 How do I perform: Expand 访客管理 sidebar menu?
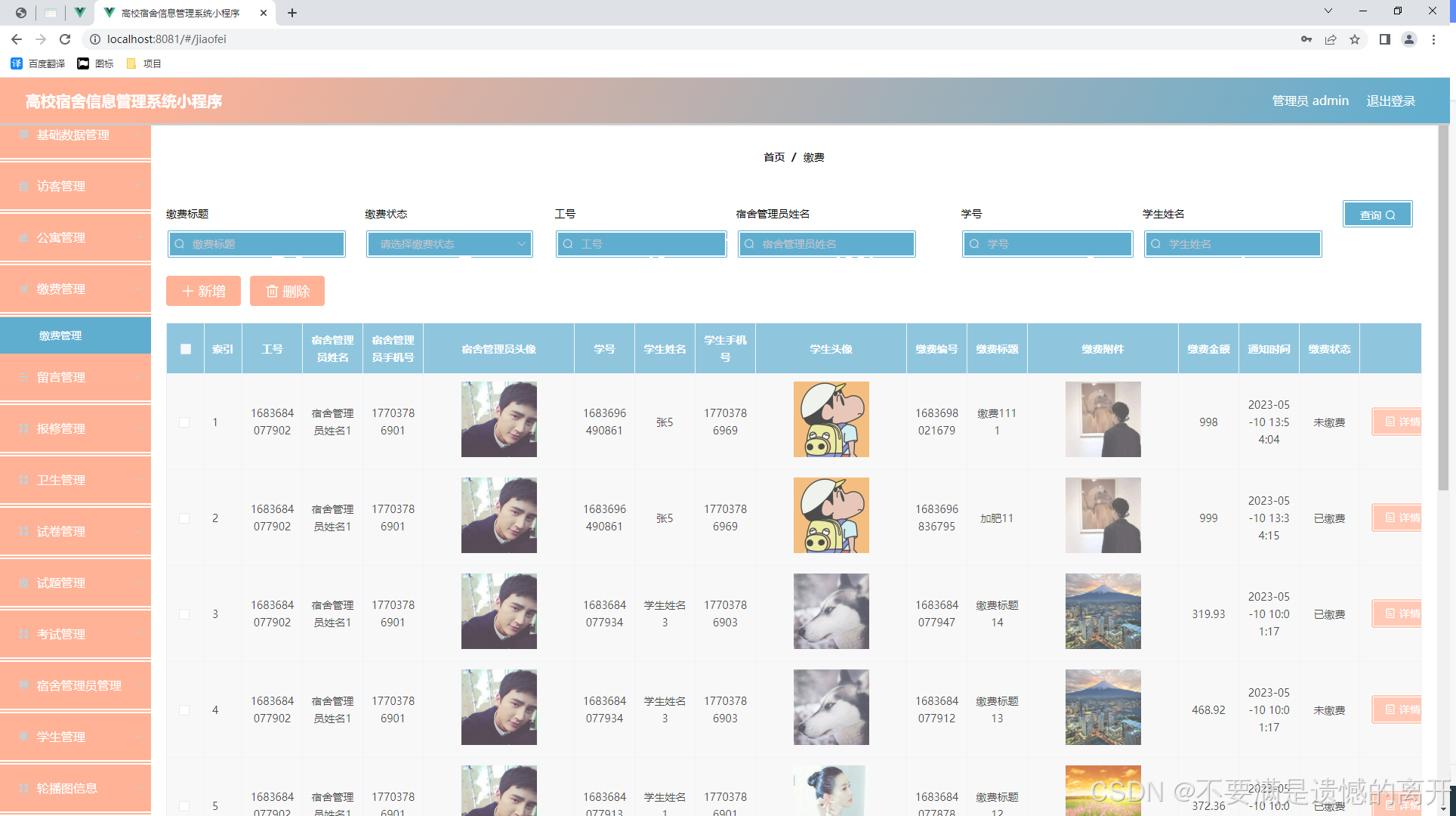click(76, 186)
